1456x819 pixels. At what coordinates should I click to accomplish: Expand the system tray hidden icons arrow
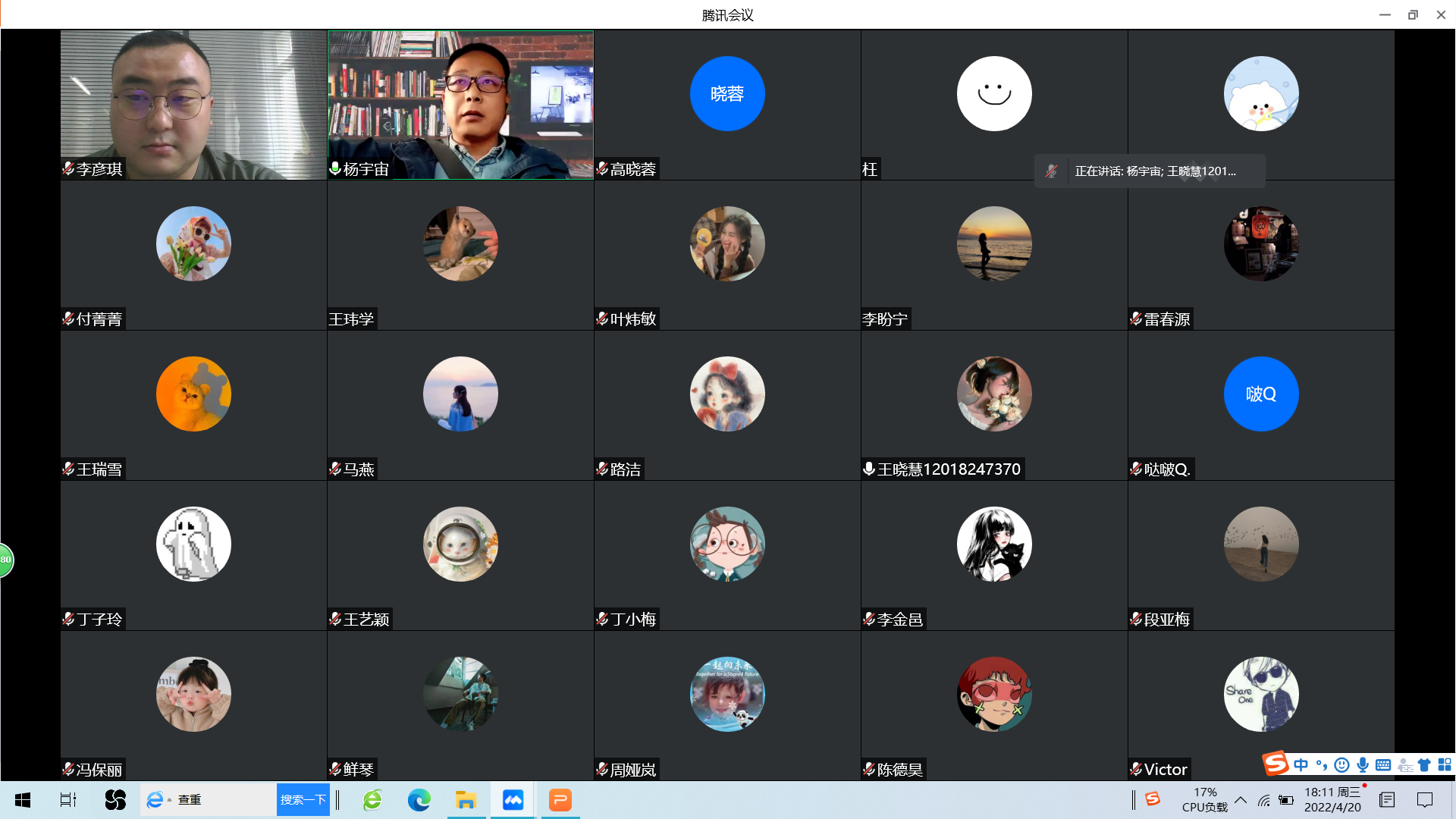click(1241, 800)
